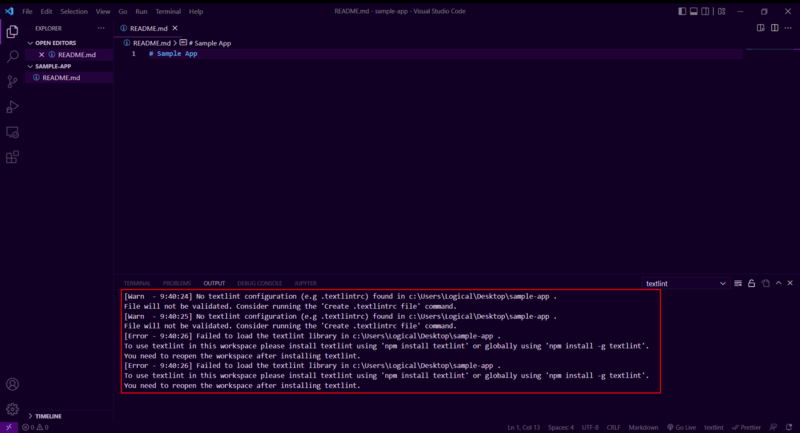This screenshot has height=433, width=800.
Task: Open the Manage gear icon
Action: [12, 409]
